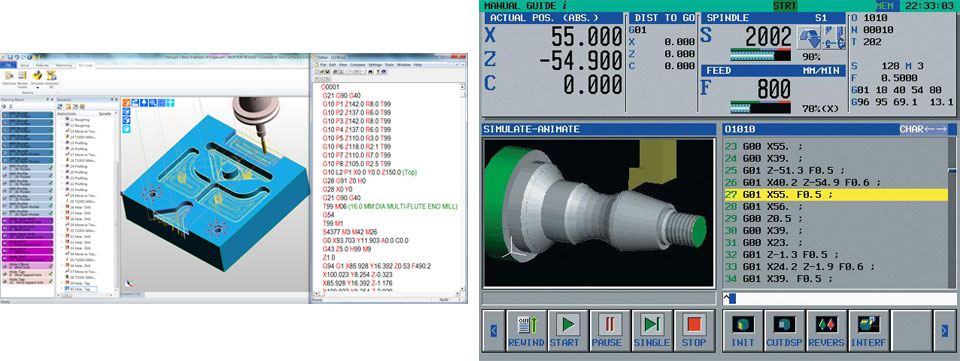Pause the simulation using PAUSE

(610, 330)
